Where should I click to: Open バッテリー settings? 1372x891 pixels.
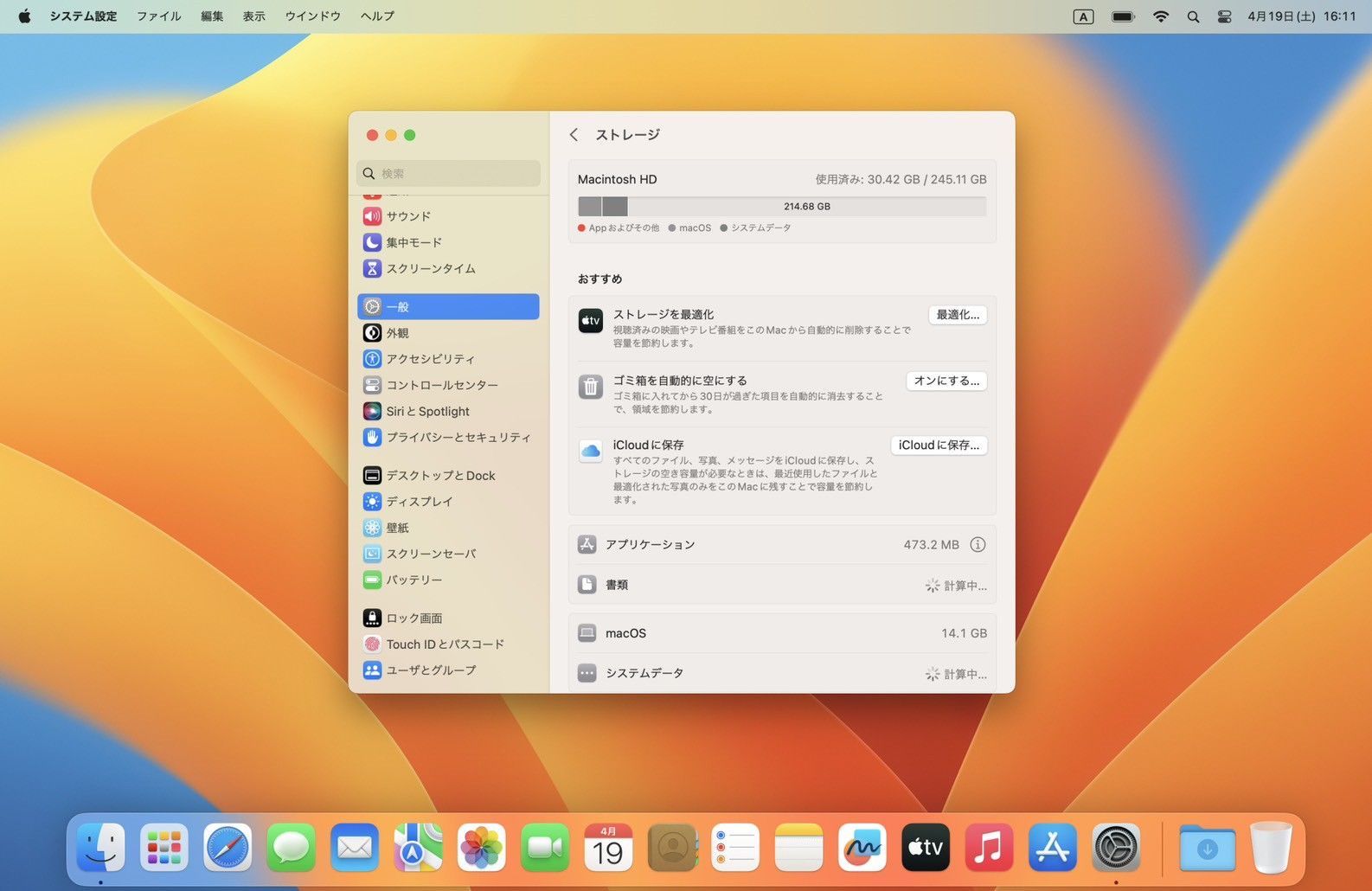click(448, 580)
